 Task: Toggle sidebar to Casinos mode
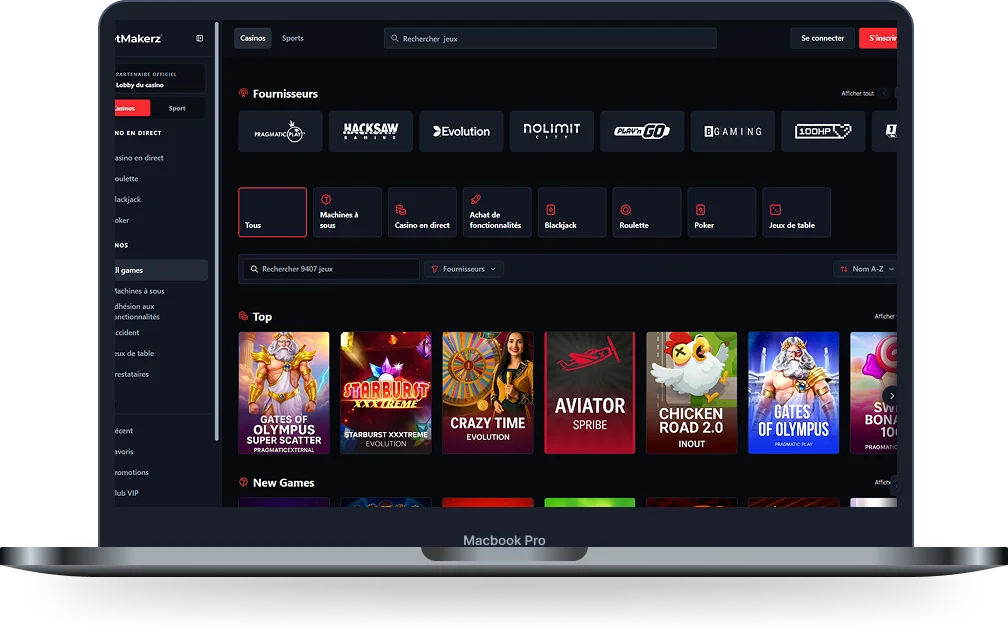pos(132,108)
